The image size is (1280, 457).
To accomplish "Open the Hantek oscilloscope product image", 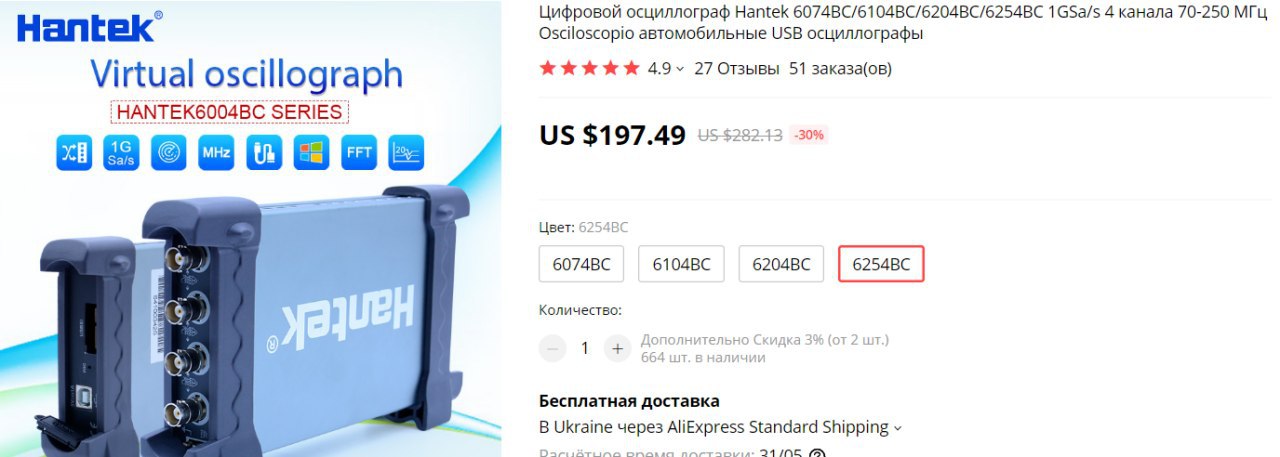I will (x=250, y=228).
